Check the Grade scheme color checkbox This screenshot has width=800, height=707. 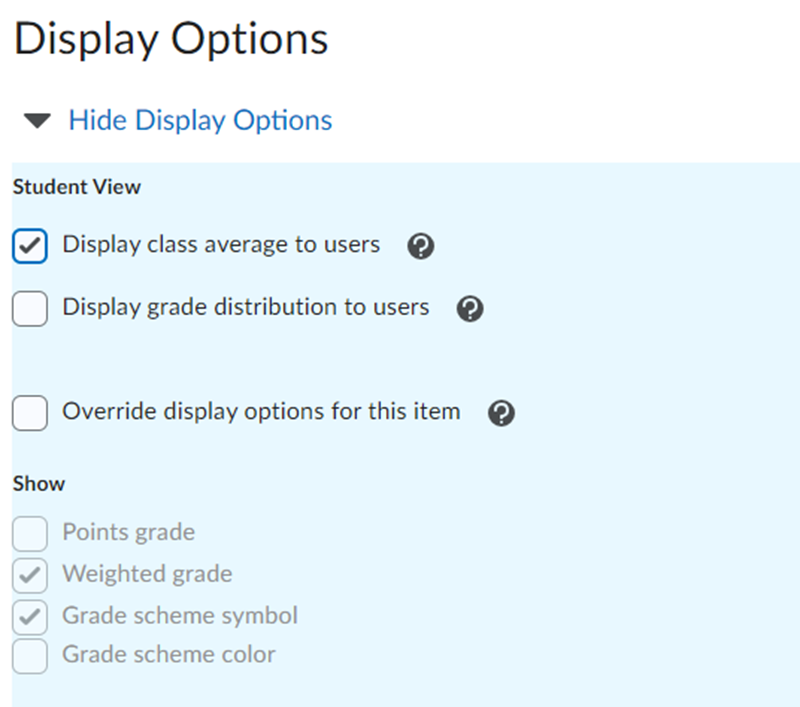(30, 656)
